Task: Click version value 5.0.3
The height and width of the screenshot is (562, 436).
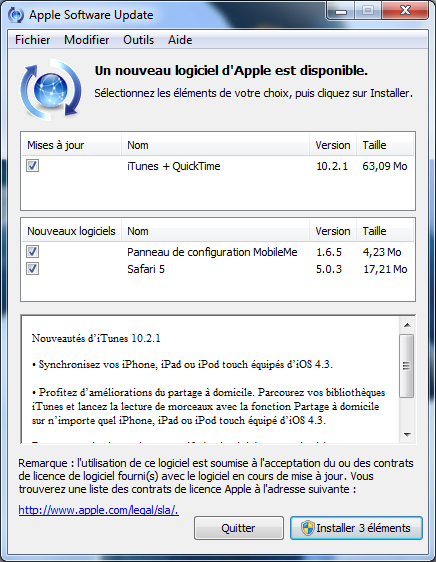Action: [329, 269]
